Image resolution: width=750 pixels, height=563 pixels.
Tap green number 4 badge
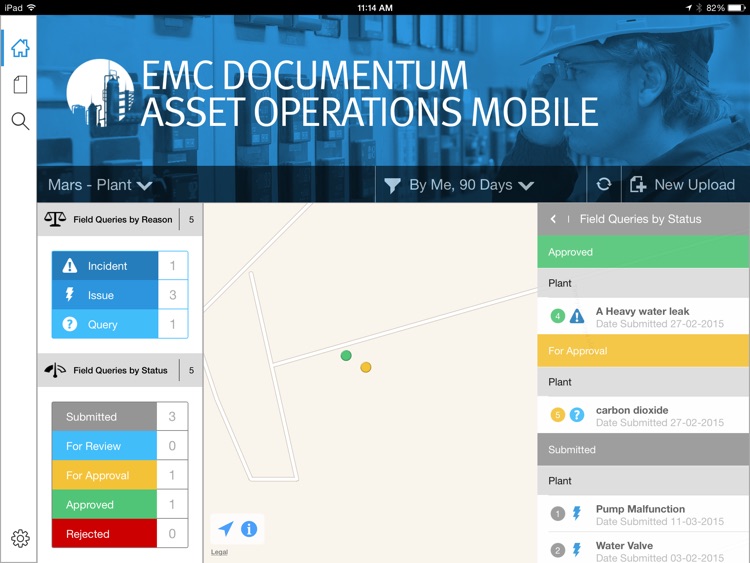(x=557, y=316)
